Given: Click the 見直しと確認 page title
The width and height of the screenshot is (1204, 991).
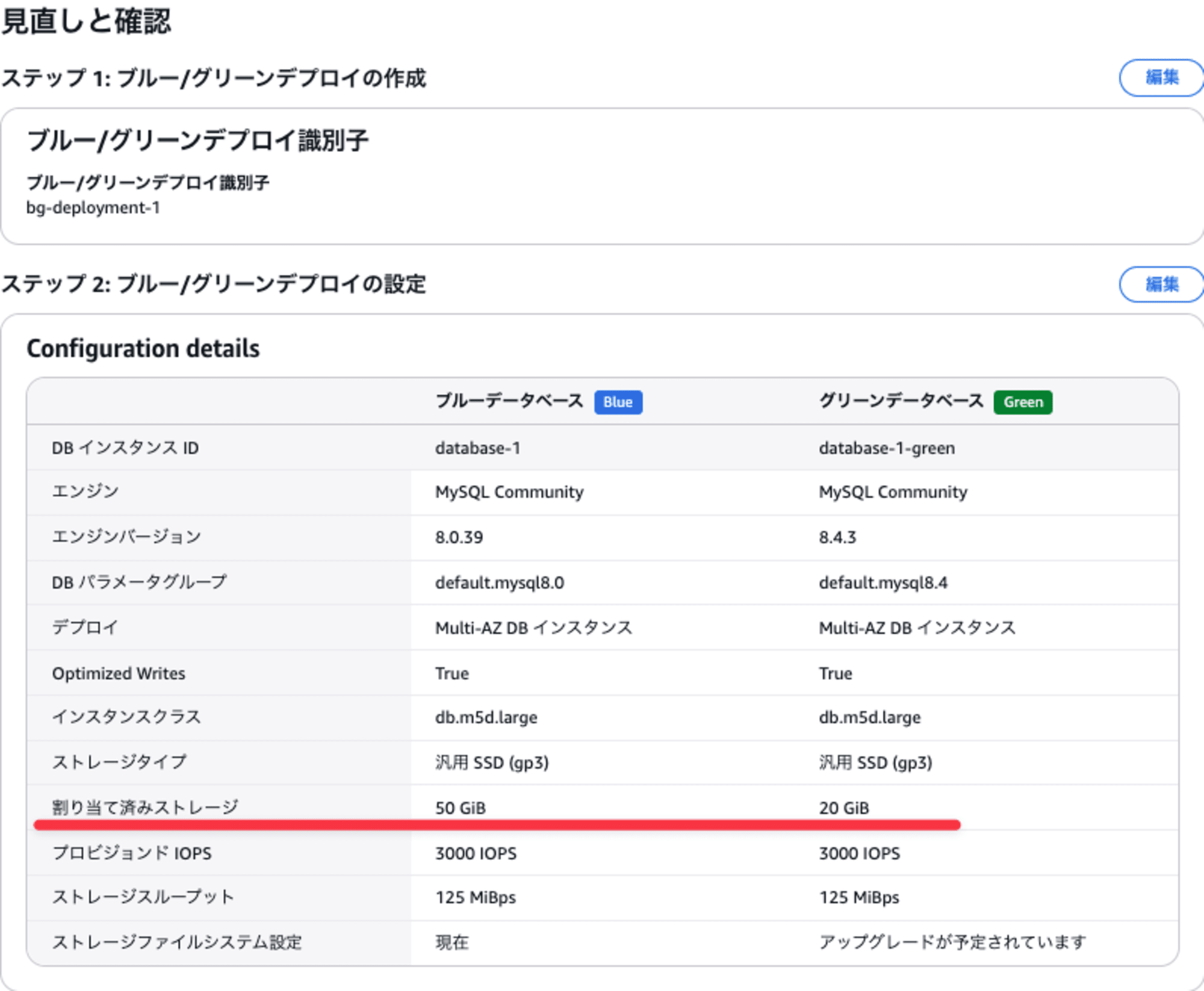Looking at the screenshot, I should pos(86,21).
